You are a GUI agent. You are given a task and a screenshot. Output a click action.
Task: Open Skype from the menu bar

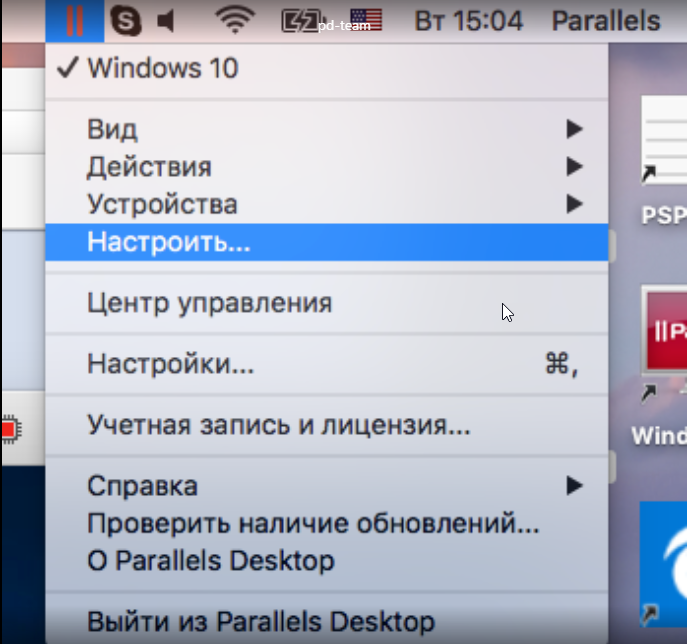coord(125,20)
